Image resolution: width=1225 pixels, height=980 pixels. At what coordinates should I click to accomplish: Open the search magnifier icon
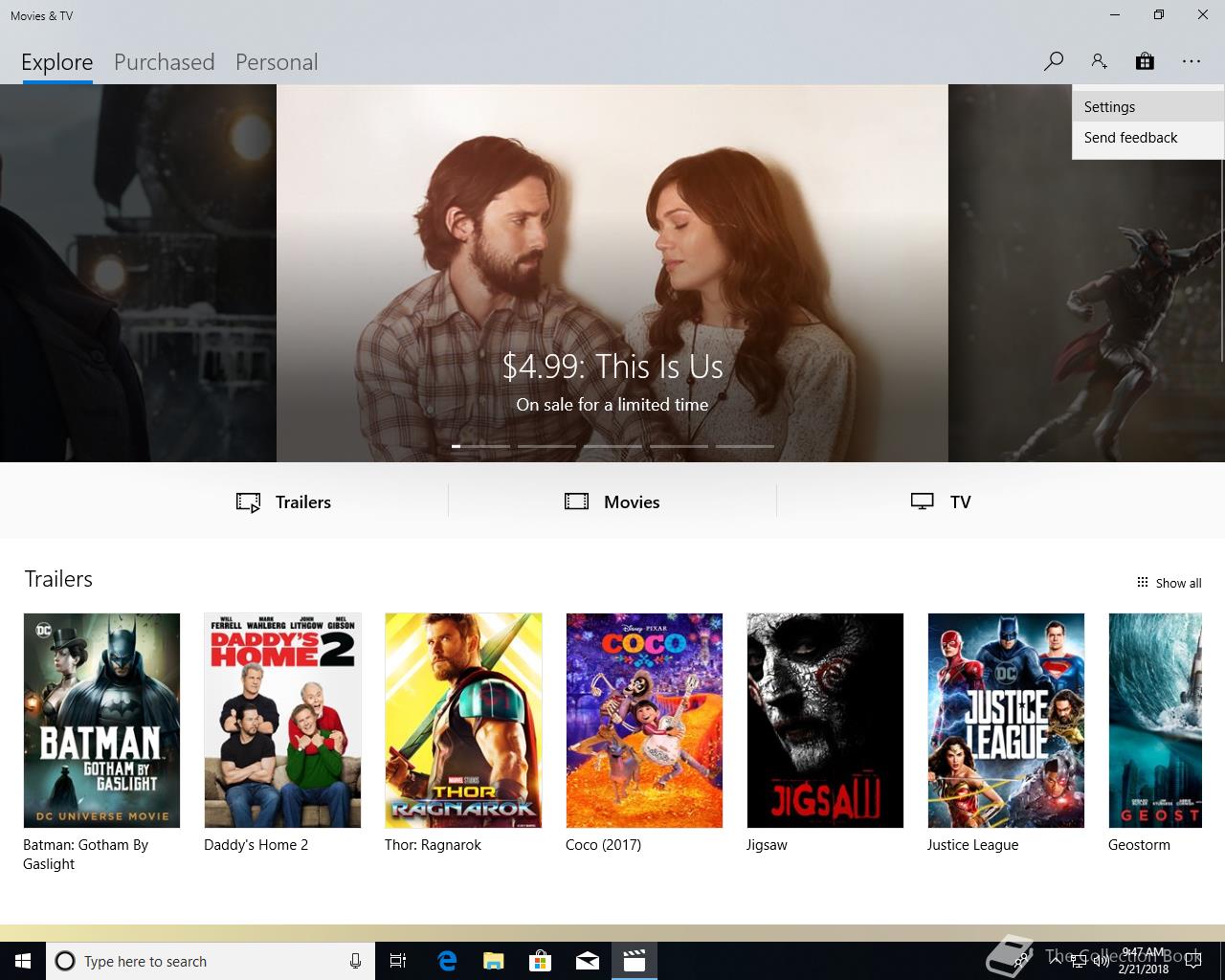(1053, 61)
